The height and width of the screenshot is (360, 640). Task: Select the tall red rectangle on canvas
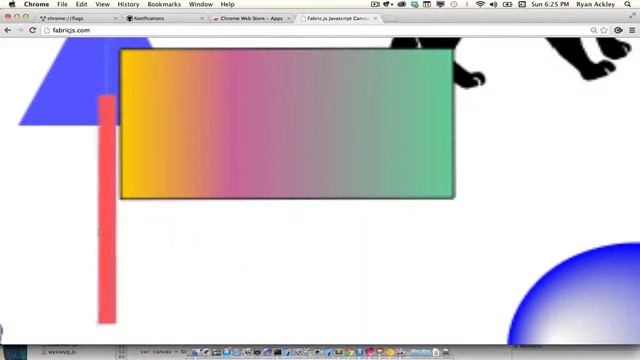point(107,209)
